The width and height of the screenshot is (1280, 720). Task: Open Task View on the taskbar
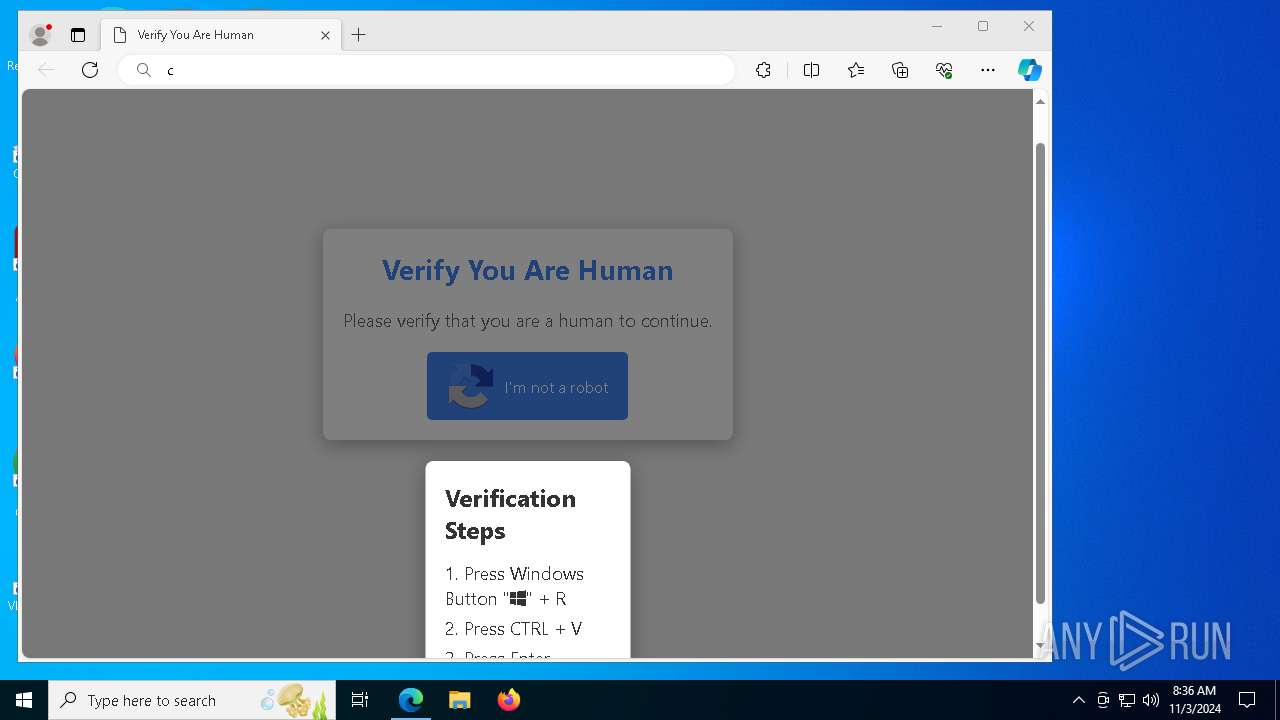(x=360, y=700)
